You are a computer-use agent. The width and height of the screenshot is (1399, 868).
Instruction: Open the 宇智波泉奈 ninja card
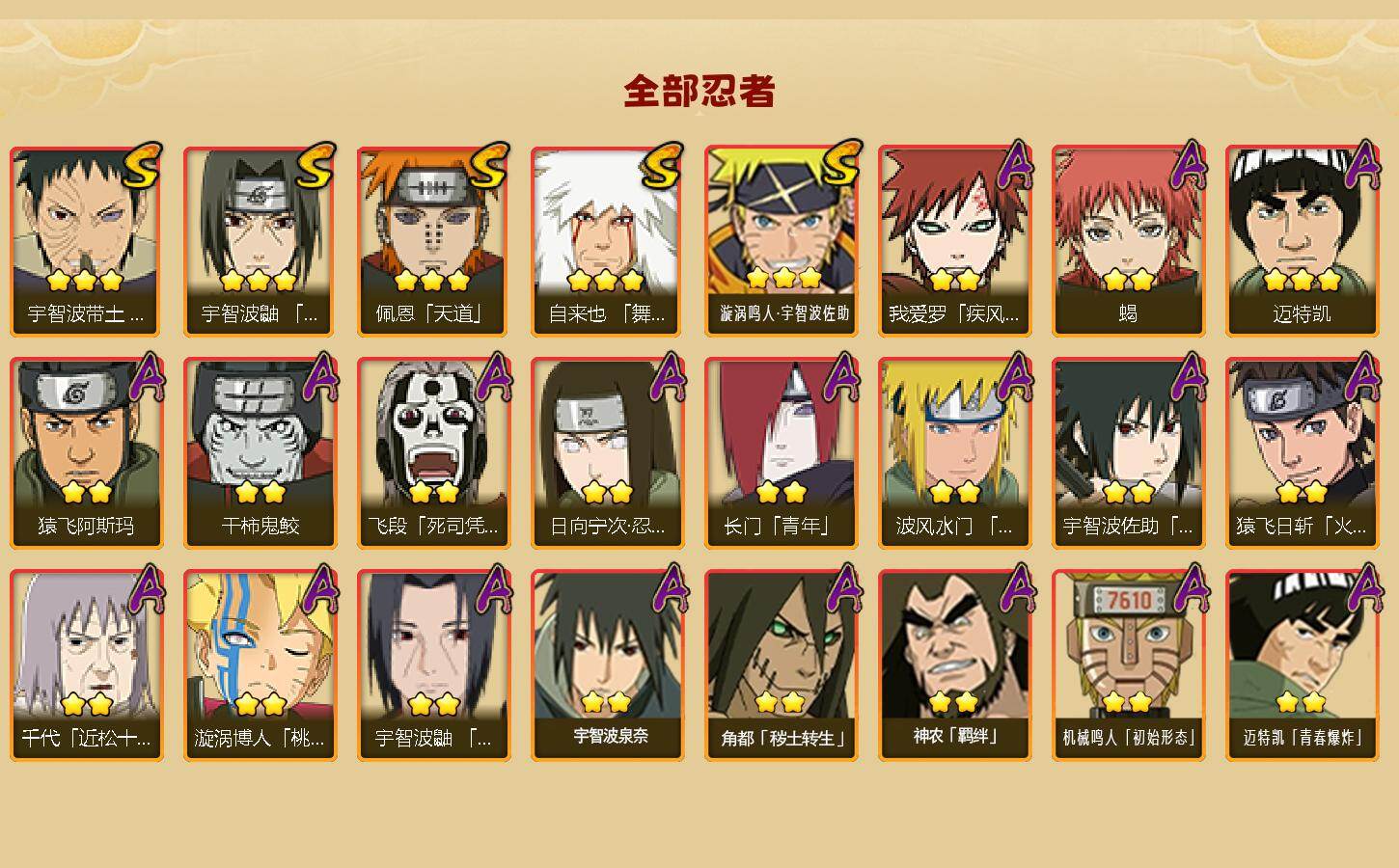(x=608, y=665)
